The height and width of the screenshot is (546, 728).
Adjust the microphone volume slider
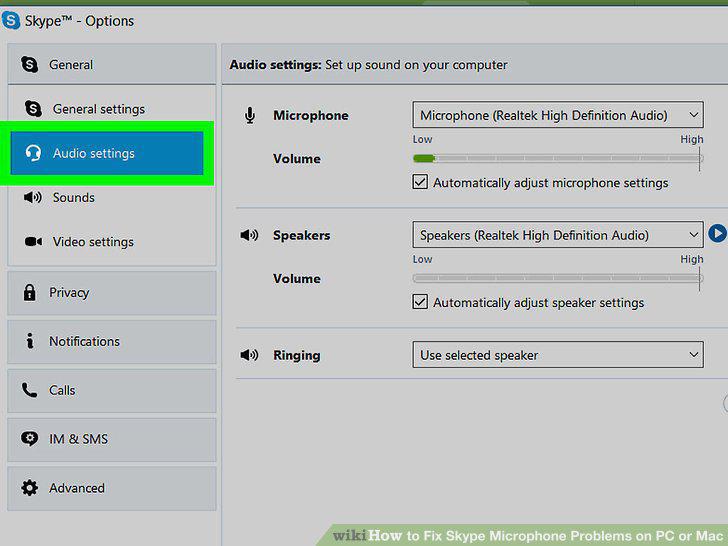coord(558,158)
